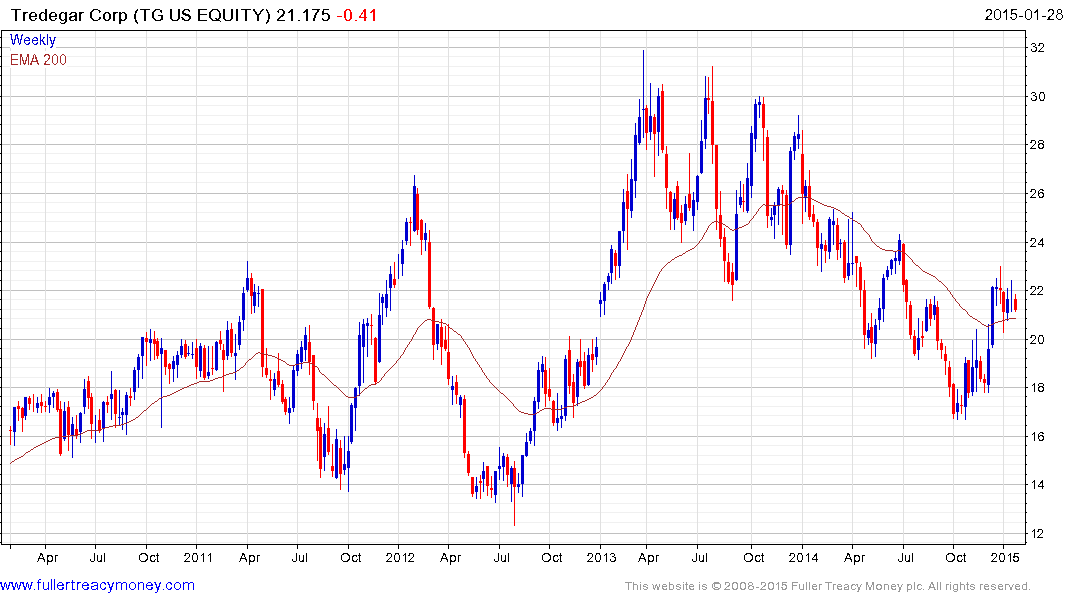This screenshot has height=600, width=1075.
Task: Click the '20' price axis label
Action: [1037, 339]
